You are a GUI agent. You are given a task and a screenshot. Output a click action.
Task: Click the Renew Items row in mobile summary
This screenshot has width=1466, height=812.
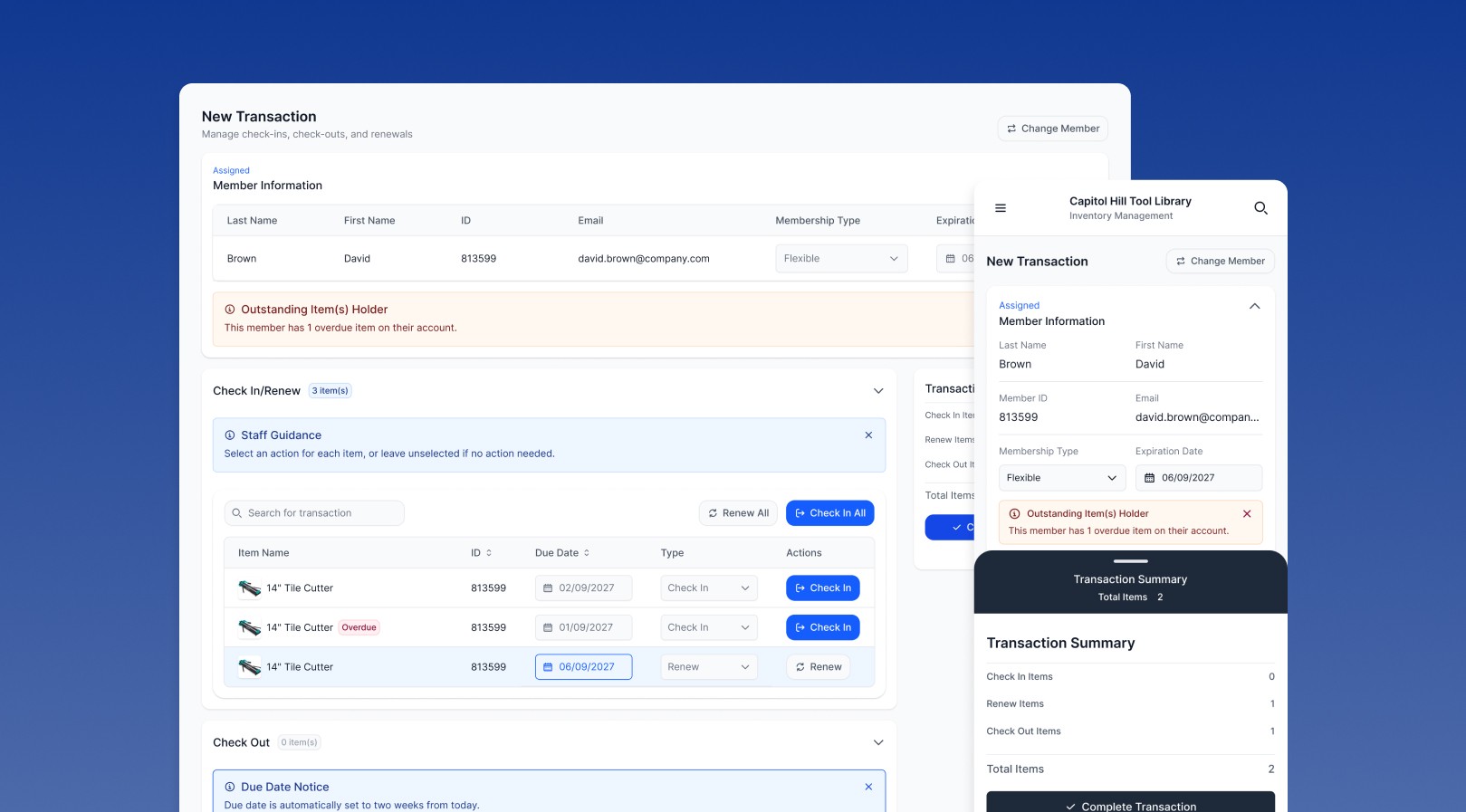click(1130, 704)
